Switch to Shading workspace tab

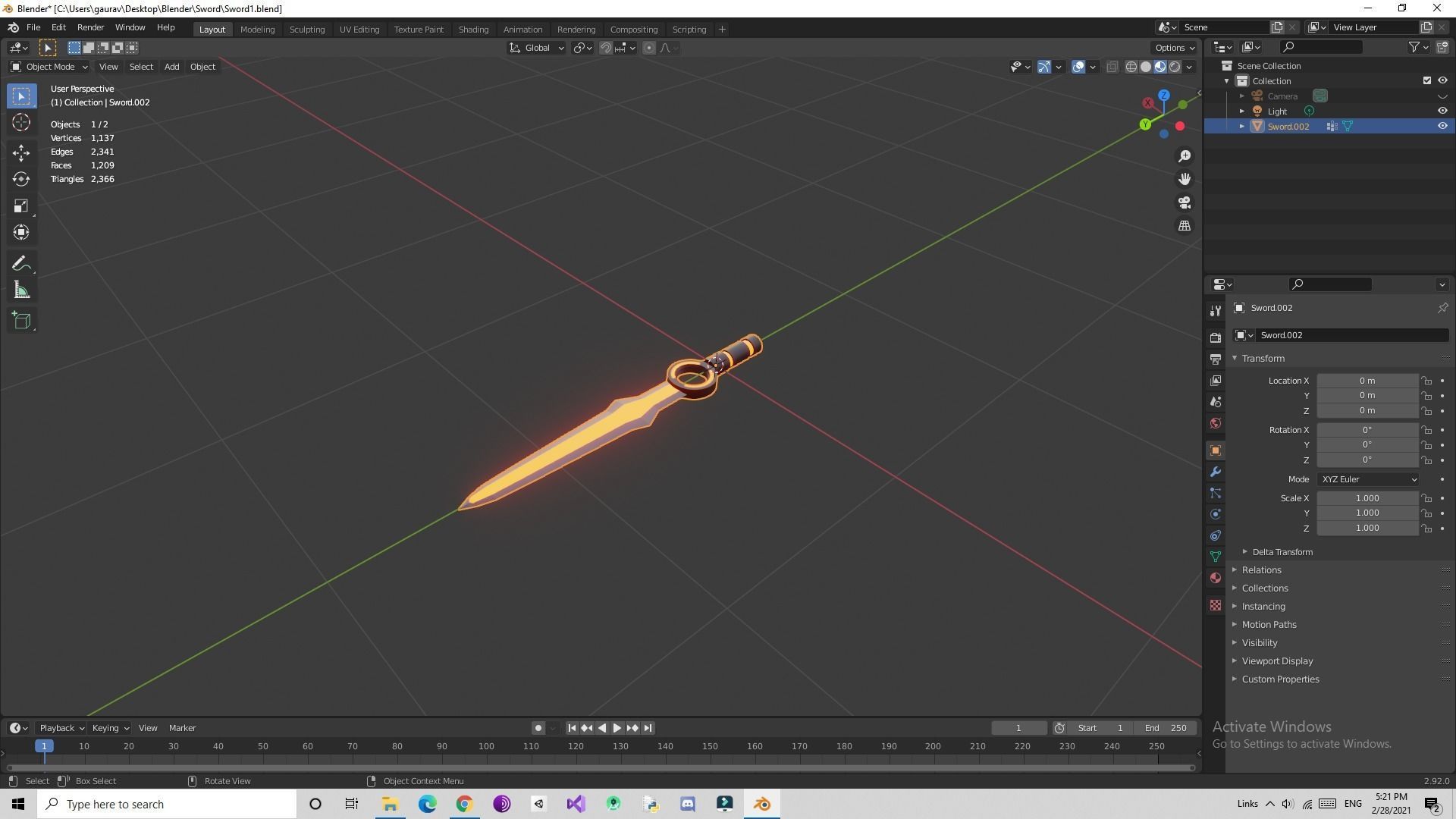pos(473,30)
